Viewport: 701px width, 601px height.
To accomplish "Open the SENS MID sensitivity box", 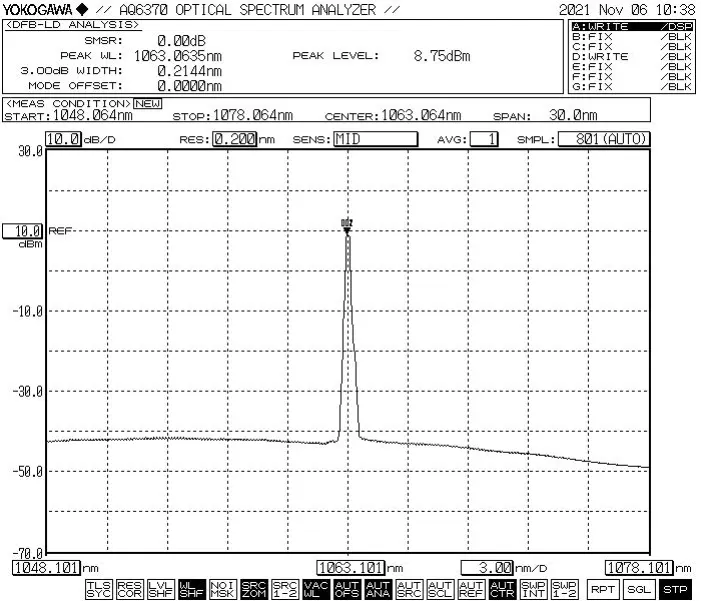I will tap(376, 139).
